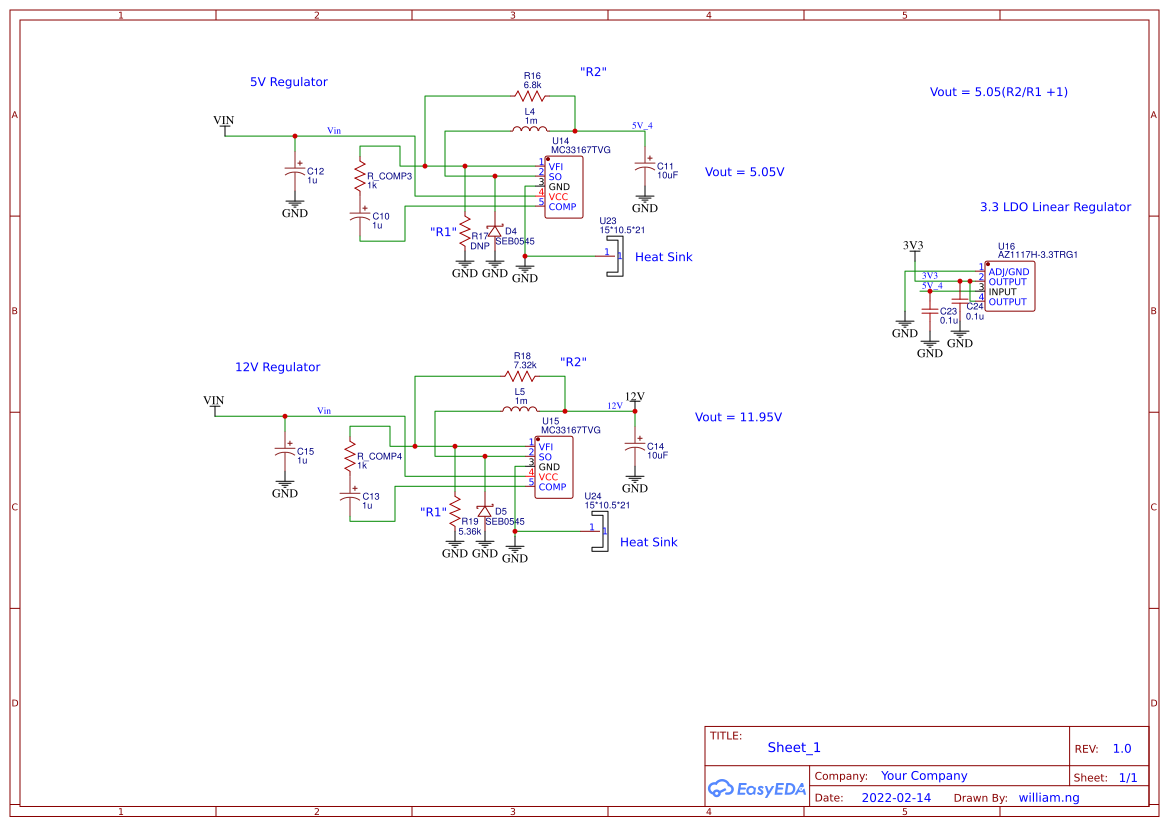Click the 5V Regulator text label
Screen dimensions: 1169x827
coord(288,81)
